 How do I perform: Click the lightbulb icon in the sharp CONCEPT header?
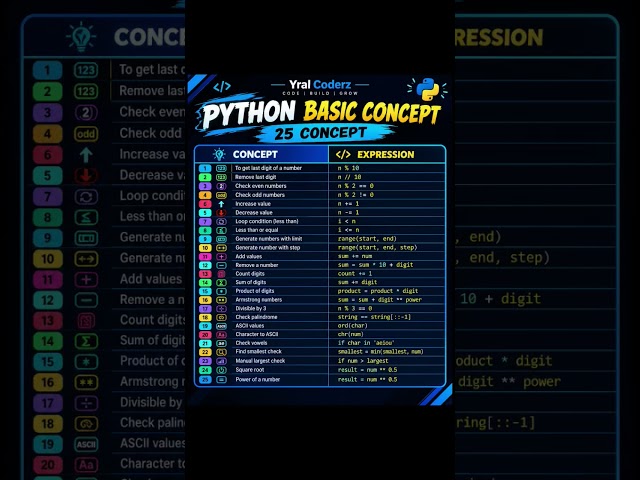(219, 154)
